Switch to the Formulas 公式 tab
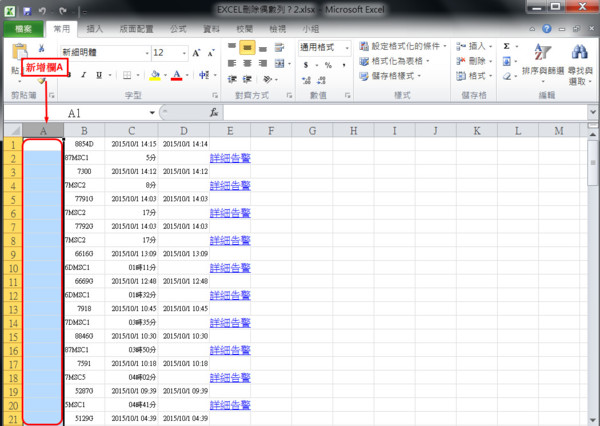This screenshot has height=426, width=600. 178,29
